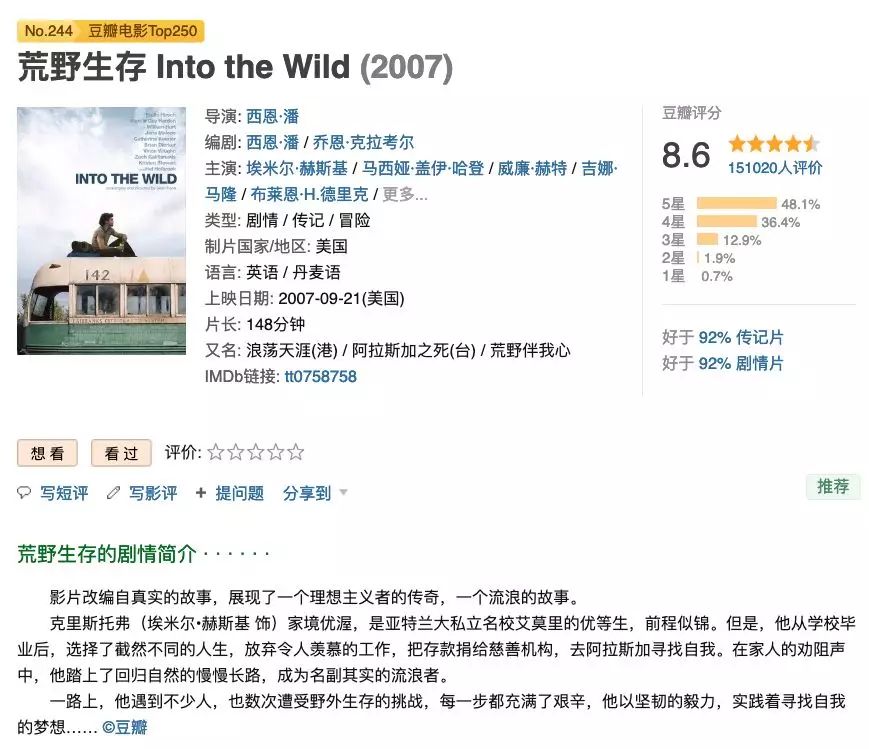This screenshot has width=869, height=749.
Task: Open the 分享到 dropdown
Action: (315, 493)
